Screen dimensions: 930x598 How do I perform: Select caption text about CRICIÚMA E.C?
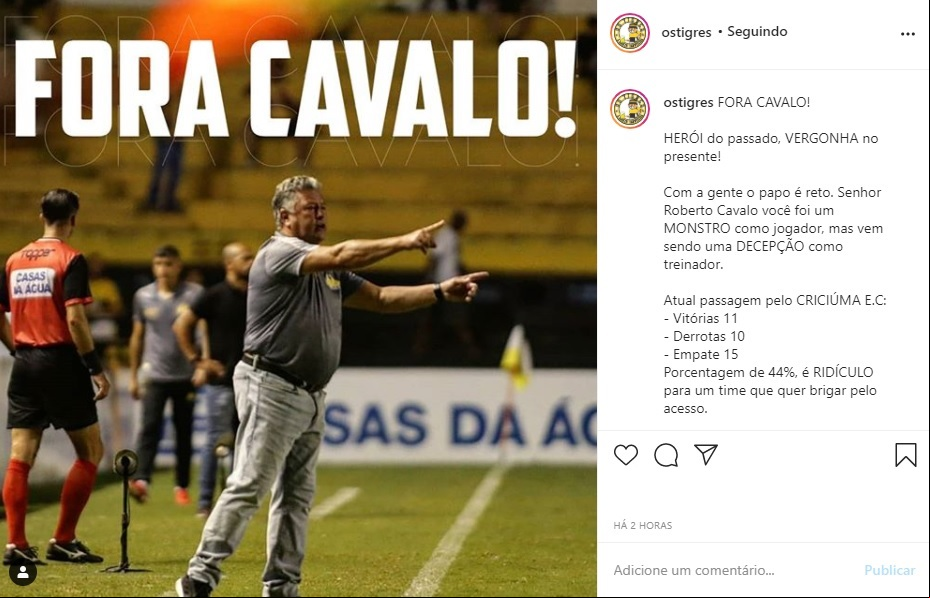coord(775,300)
